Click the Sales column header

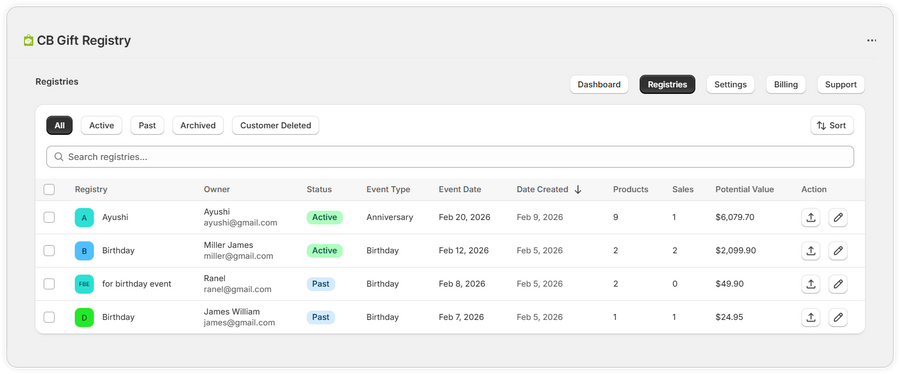pyautogui.click(x=683, y=189)
